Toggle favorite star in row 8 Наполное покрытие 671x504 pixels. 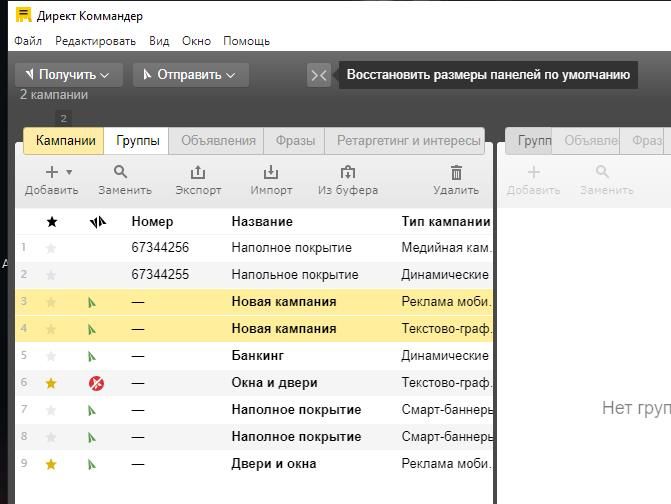(51, 437)
